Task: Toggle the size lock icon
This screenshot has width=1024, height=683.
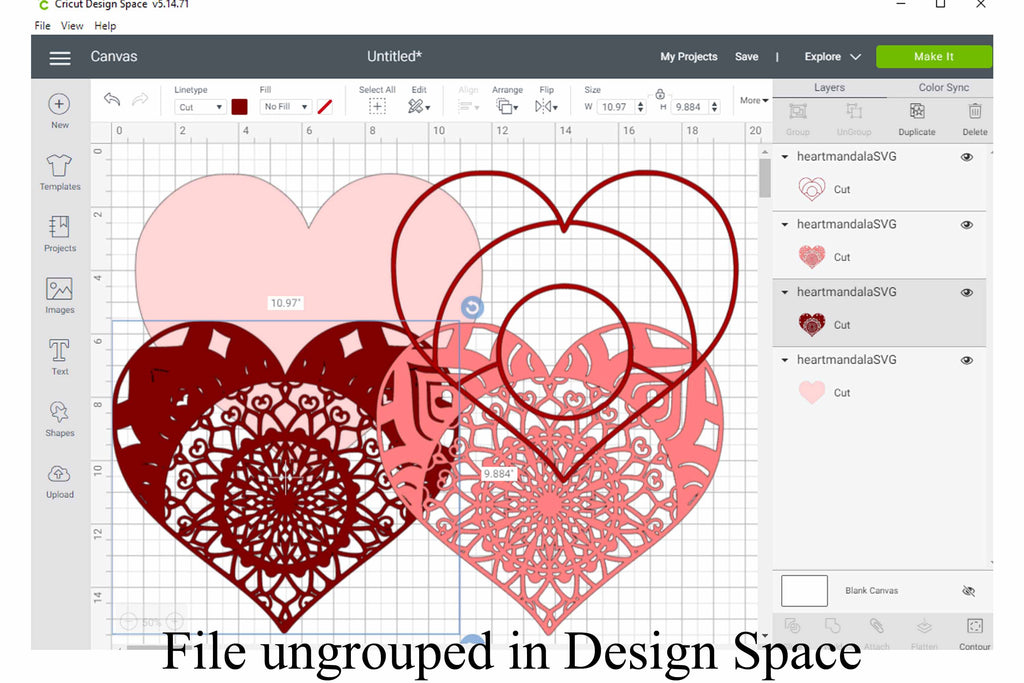Action: coord(660,94)
